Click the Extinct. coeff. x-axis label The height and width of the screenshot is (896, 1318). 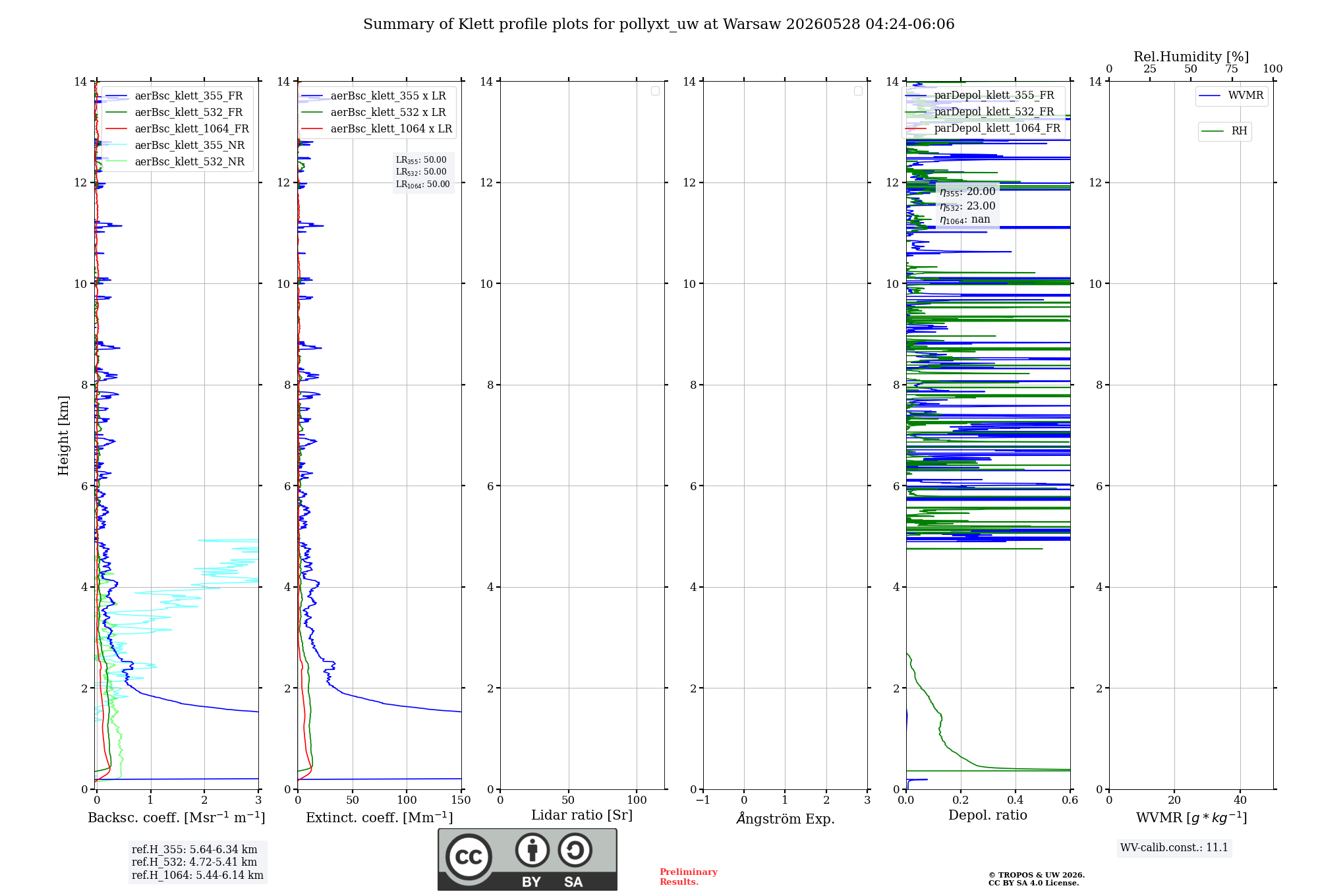(x=380, y=818)
